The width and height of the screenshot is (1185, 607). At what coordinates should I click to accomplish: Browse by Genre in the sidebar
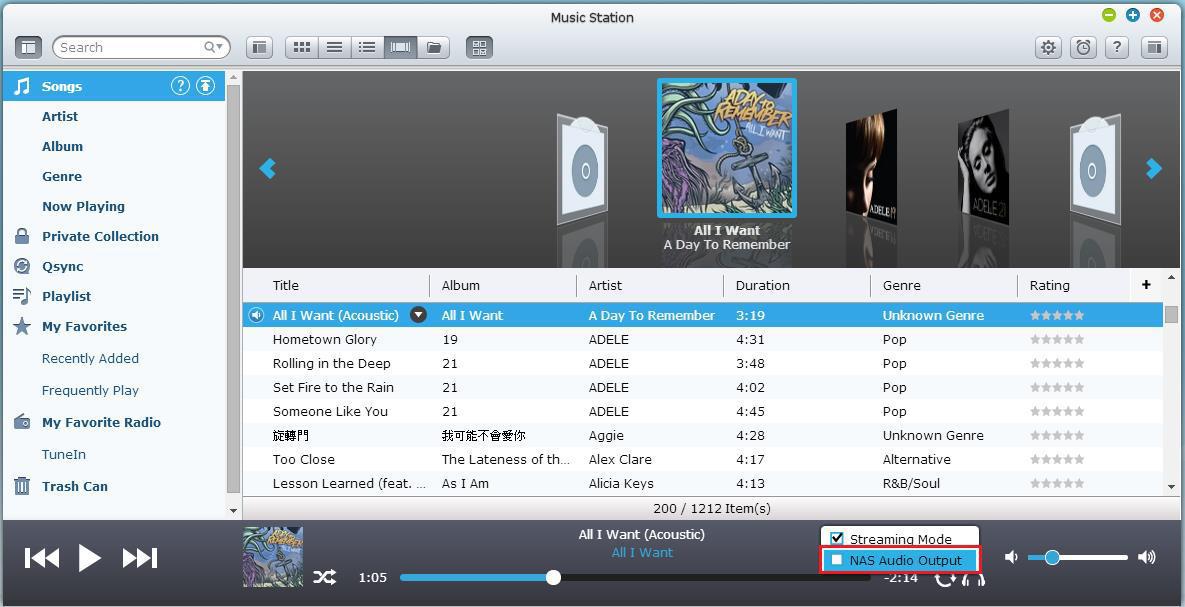coord(62,176)
